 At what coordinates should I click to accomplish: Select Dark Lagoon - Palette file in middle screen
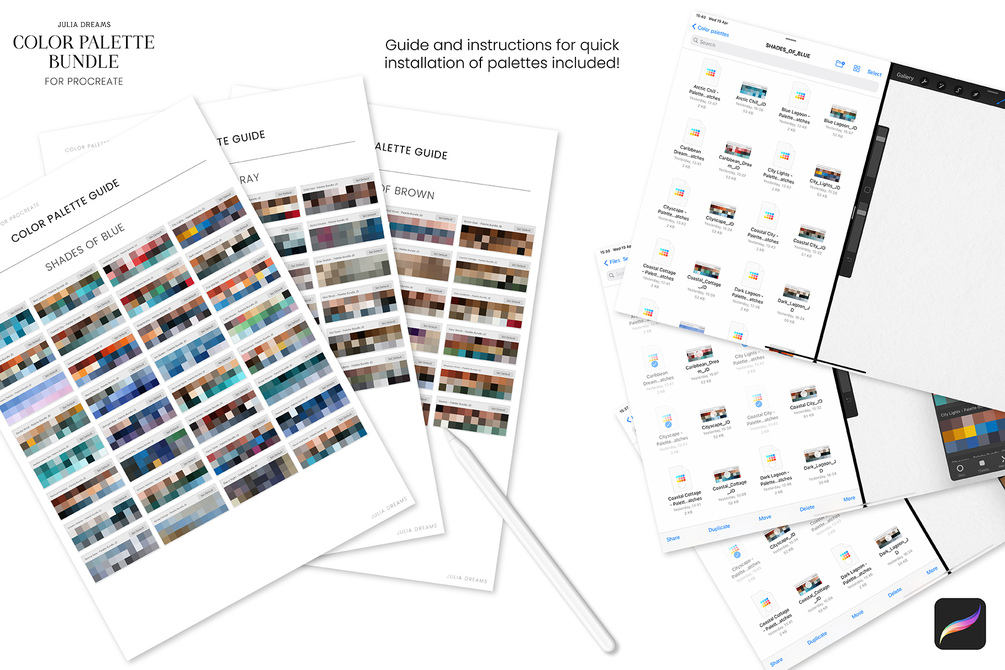click(771, 460)
